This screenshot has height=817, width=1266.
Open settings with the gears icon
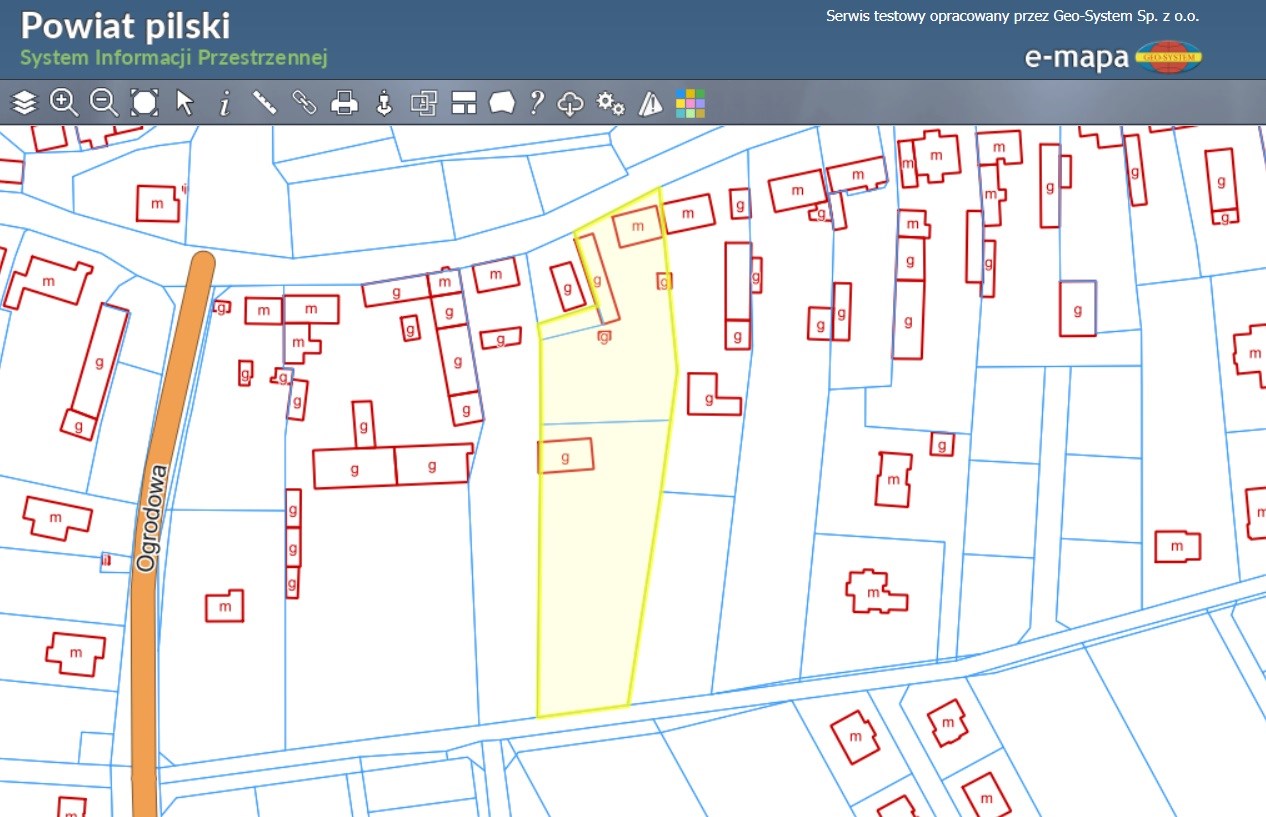pyautogui.click(x=610, y=103)
